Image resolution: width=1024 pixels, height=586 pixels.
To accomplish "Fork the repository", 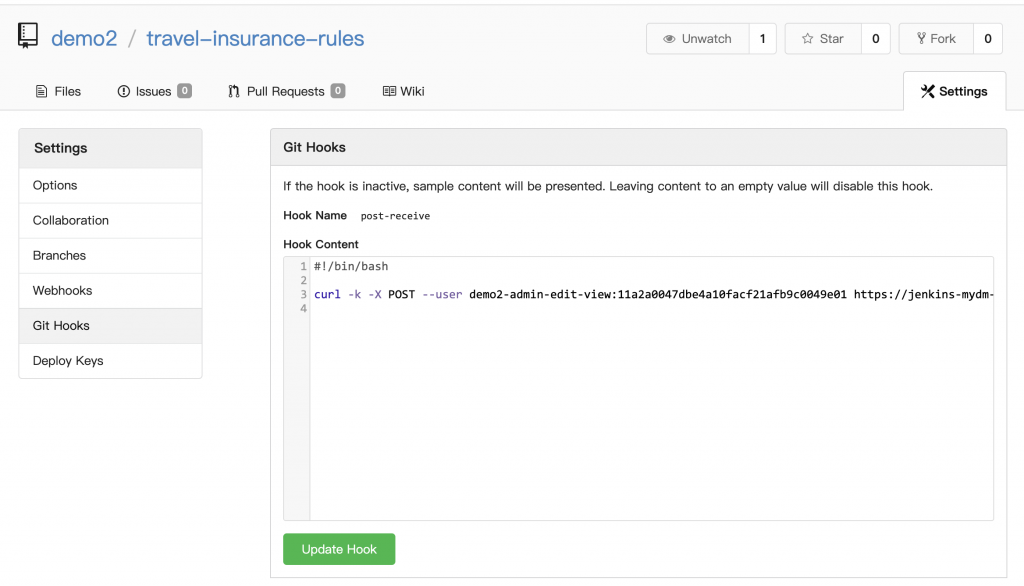I will 935,39.
